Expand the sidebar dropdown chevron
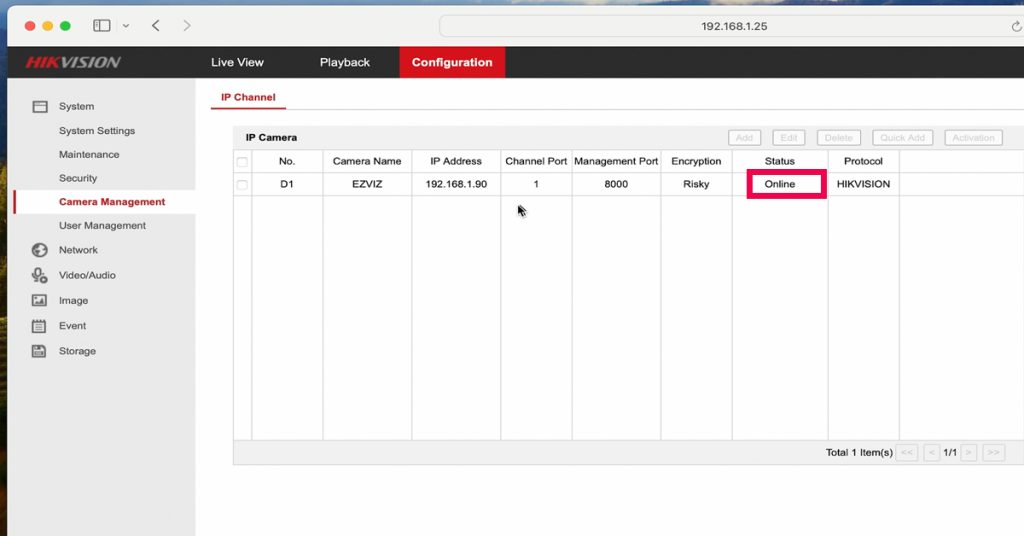The image size is (1024, 536). click(125, 26)
